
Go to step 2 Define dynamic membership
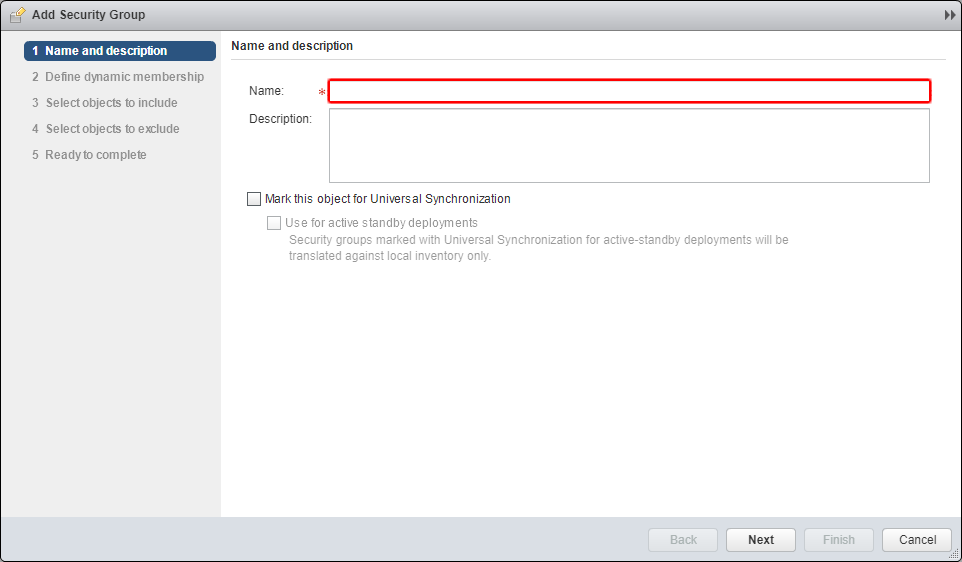(117, 77)
